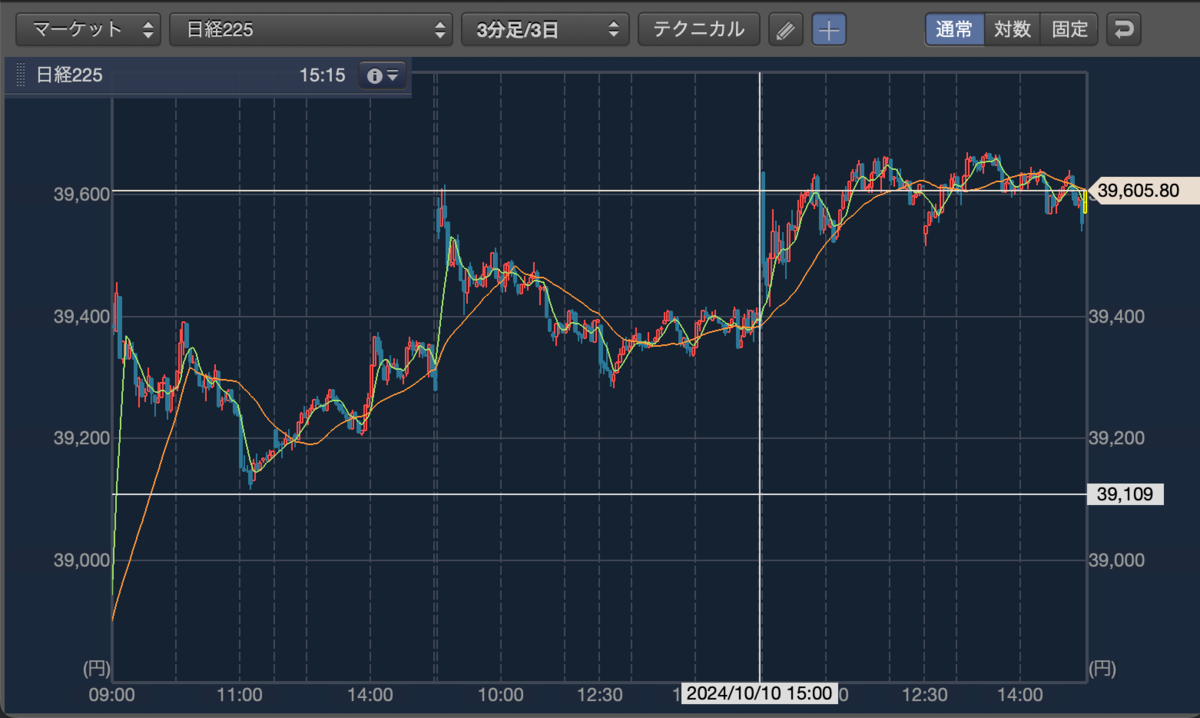
Task: Click the 日経225 legend label
Action: [69, 75]
